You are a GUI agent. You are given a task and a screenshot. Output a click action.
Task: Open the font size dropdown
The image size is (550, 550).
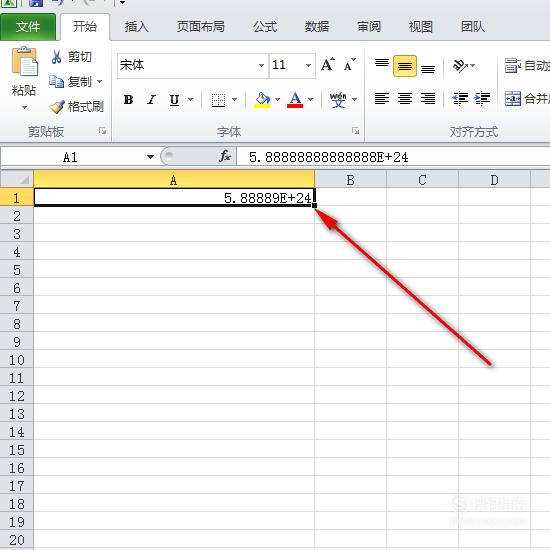308,66
